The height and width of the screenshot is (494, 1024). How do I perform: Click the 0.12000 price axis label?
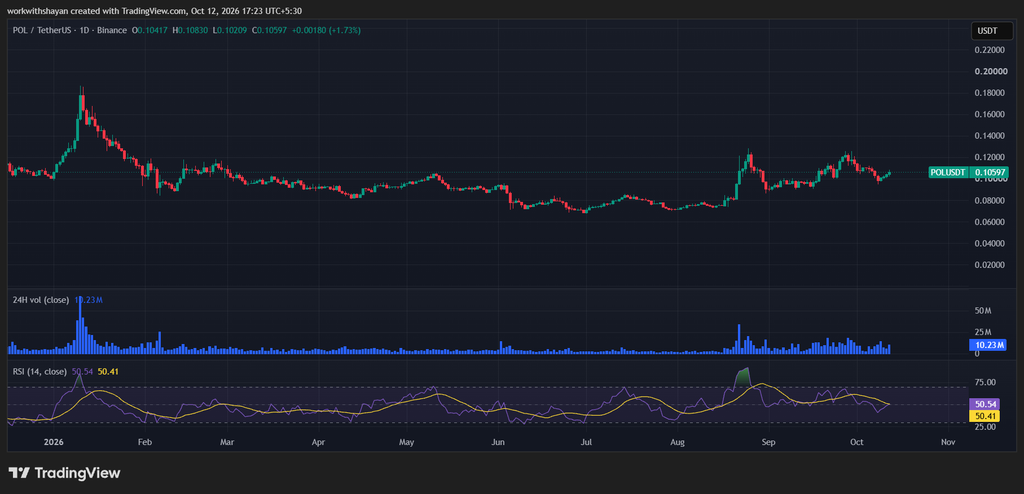pos(989,157)
